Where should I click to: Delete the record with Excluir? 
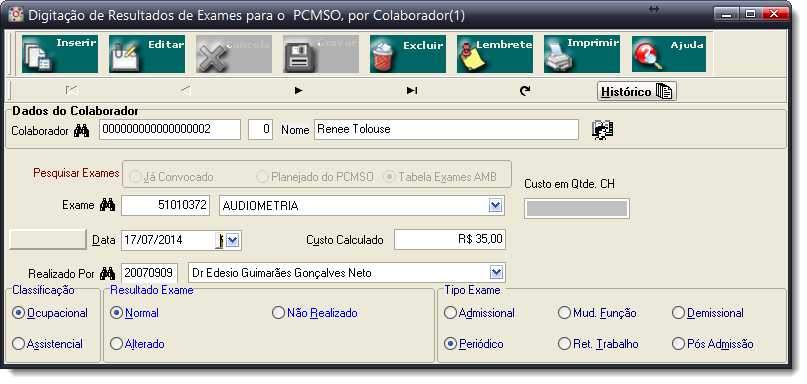pos(408,54)
